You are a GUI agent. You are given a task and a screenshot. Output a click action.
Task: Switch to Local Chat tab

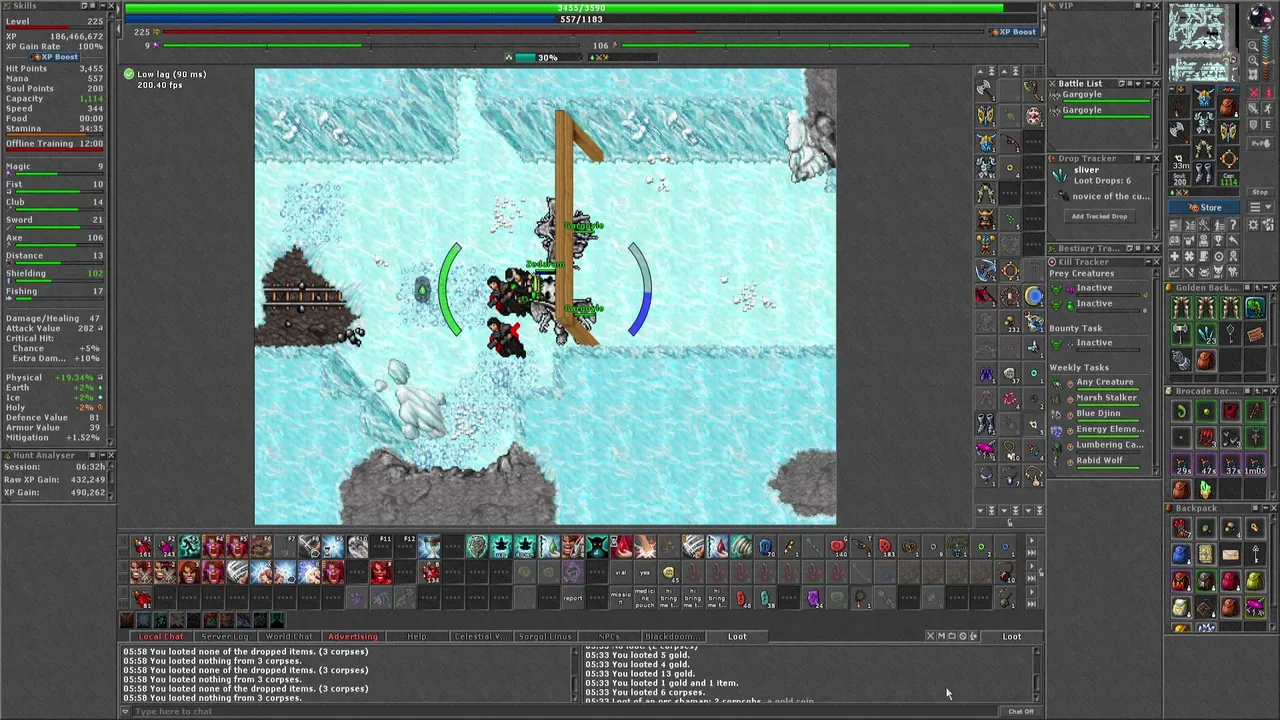point(162,636)
